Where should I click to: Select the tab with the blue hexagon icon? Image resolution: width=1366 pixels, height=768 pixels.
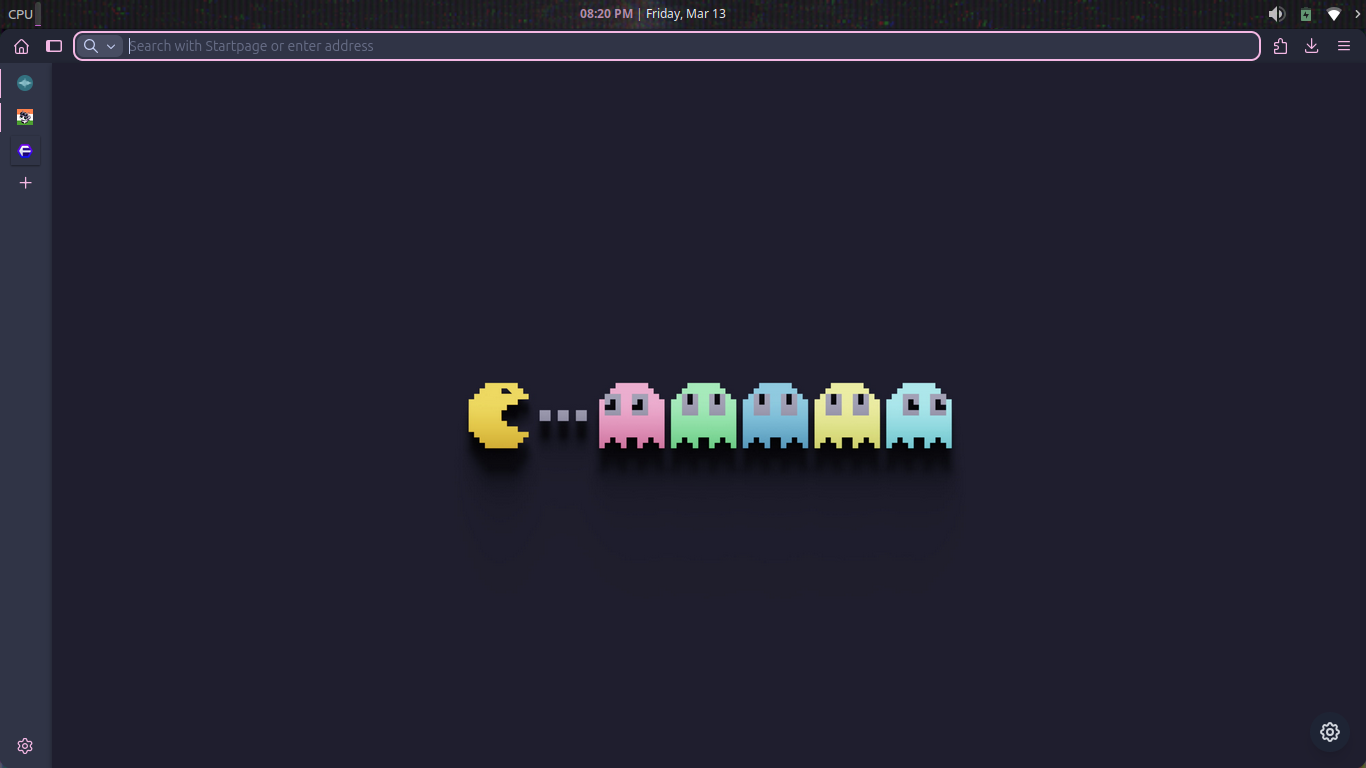pos(25,151)
